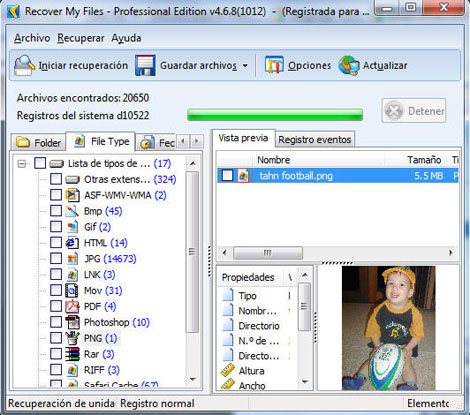Sort by the Tamaño column header
This screenshot has width=470, height=415.
pos(417,160)
